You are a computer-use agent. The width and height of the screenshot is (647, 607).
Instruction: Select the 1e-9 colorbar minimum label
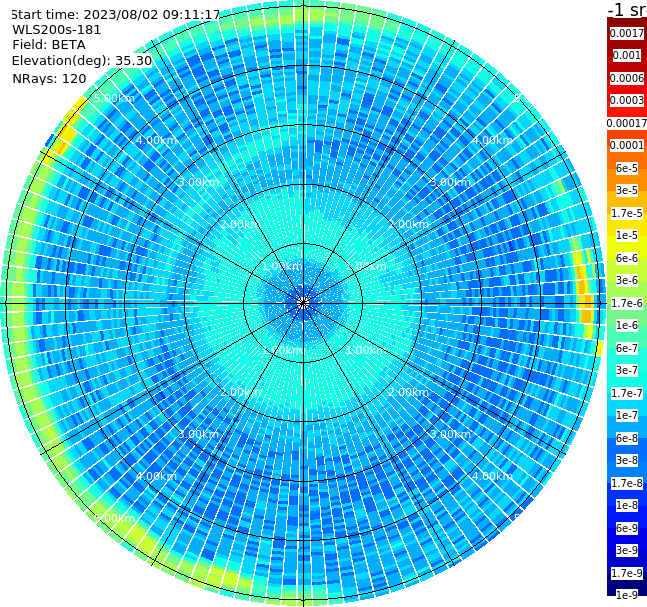(x=627, y=595)
